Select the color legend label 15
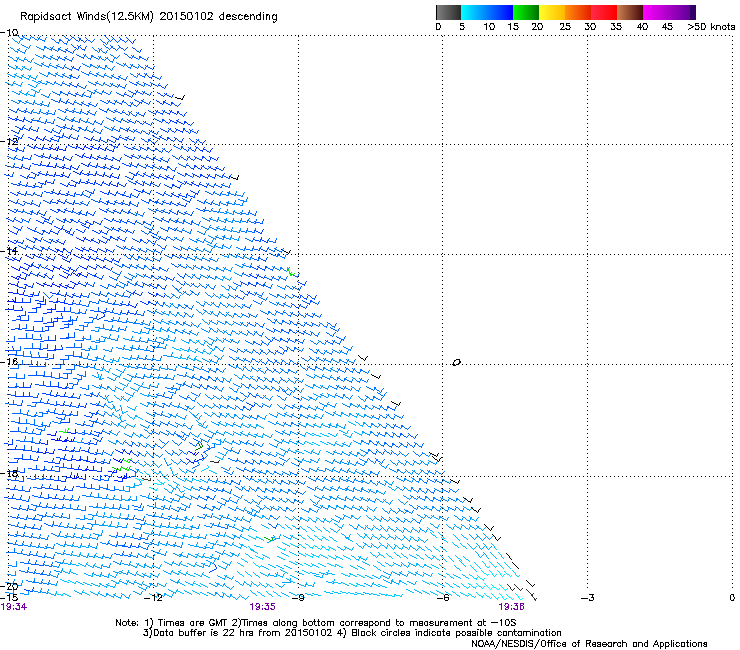The width and height of the screenshot is (740, 650). 513,27
